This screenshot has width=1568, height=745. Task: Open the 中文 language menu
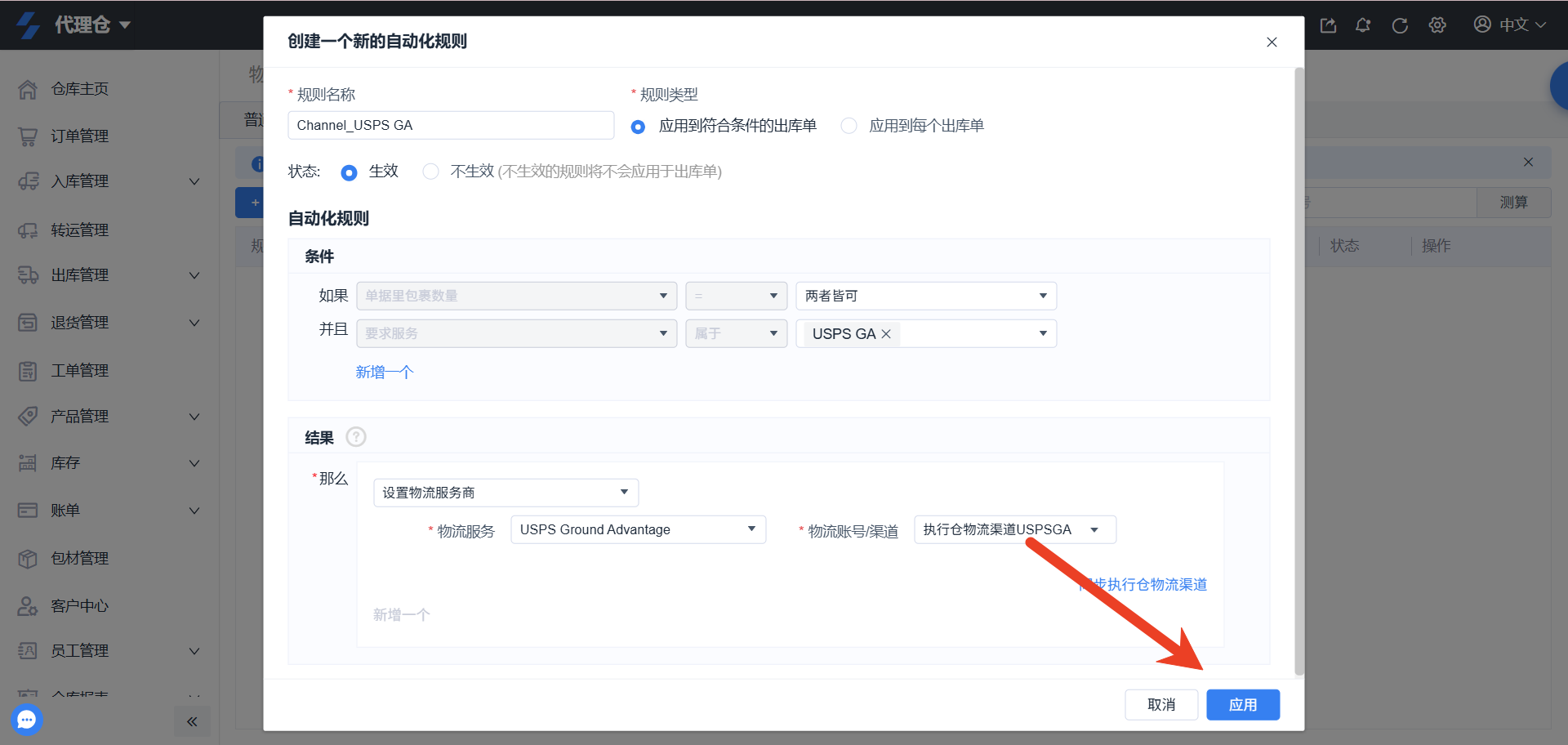tap(1510, 25)
